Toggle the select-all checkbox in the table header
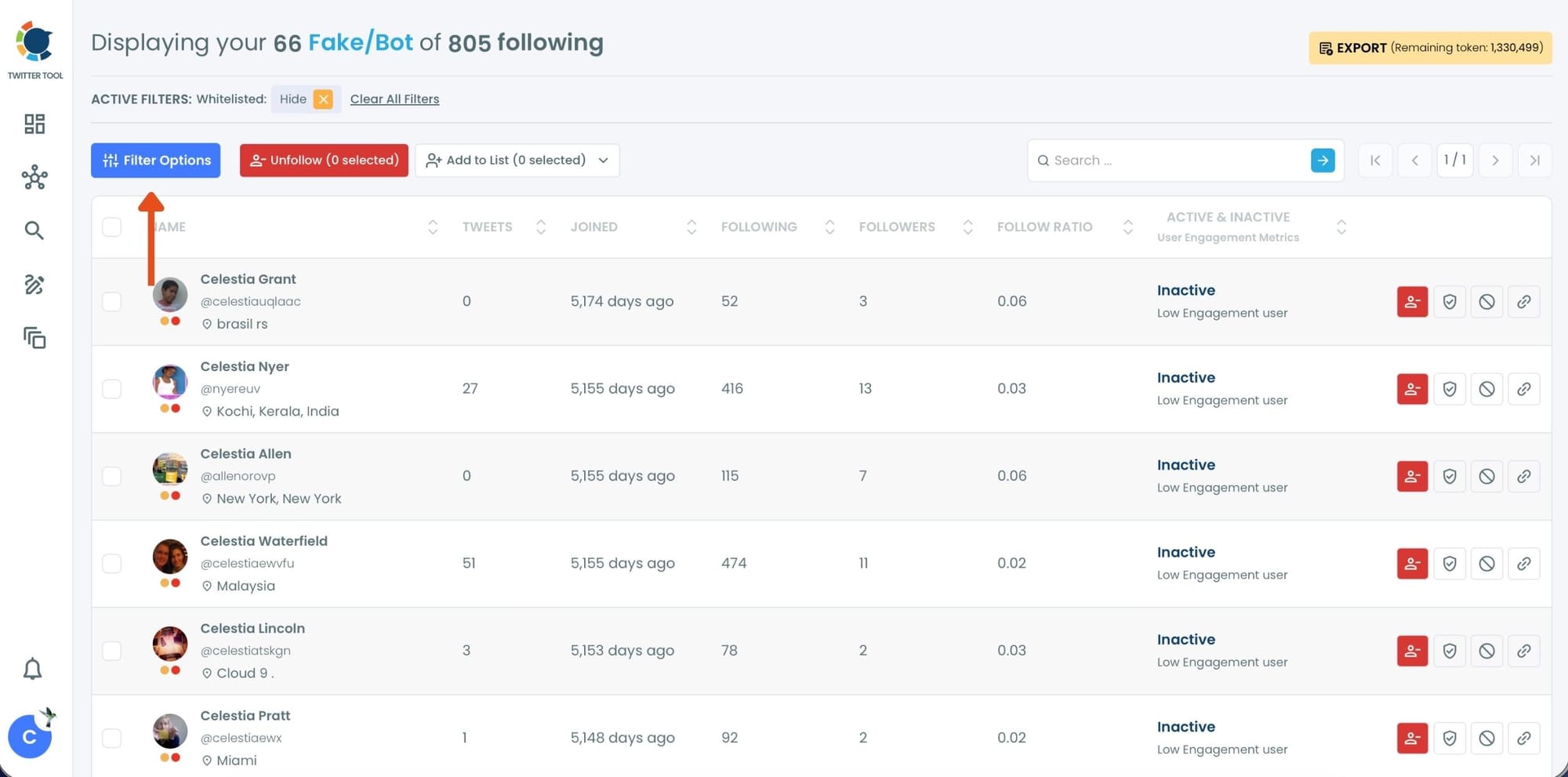Screen dimensions: 1568x777 coord(111,227)
